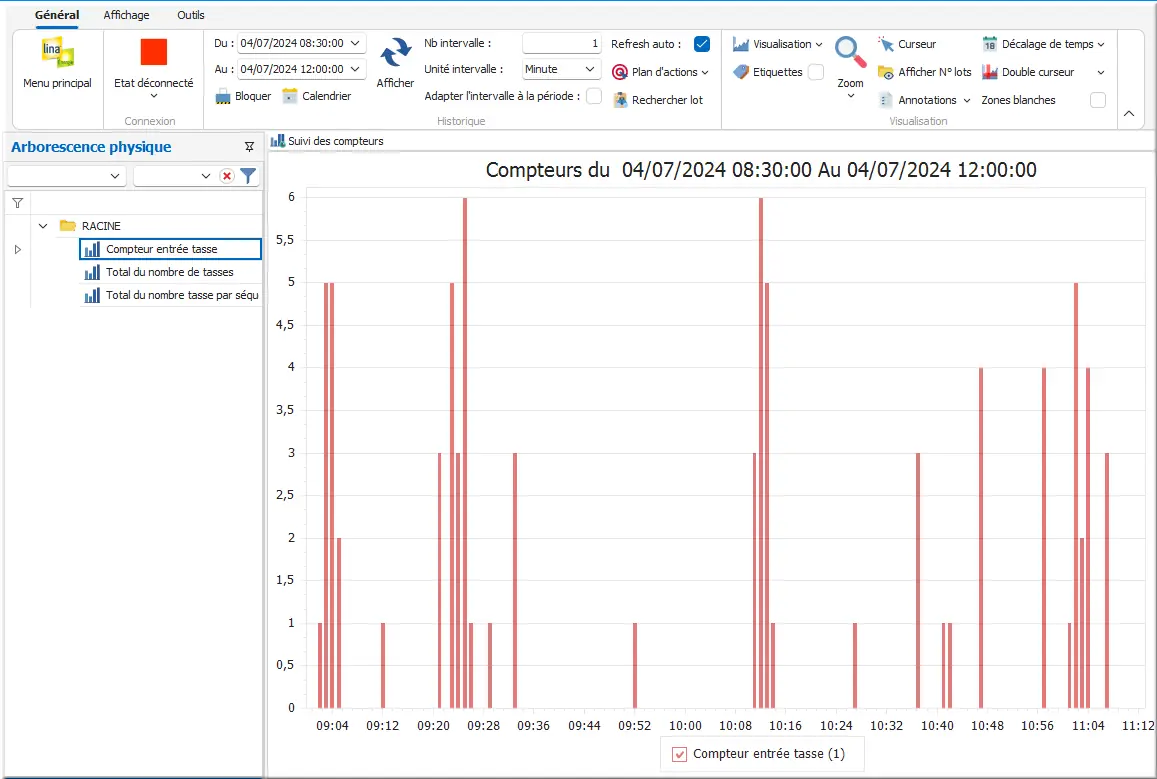This screenshot has width=1157, height=779.
Task: Open the Décalage de temps dropdown arrow
Action: pos(1101,44)
